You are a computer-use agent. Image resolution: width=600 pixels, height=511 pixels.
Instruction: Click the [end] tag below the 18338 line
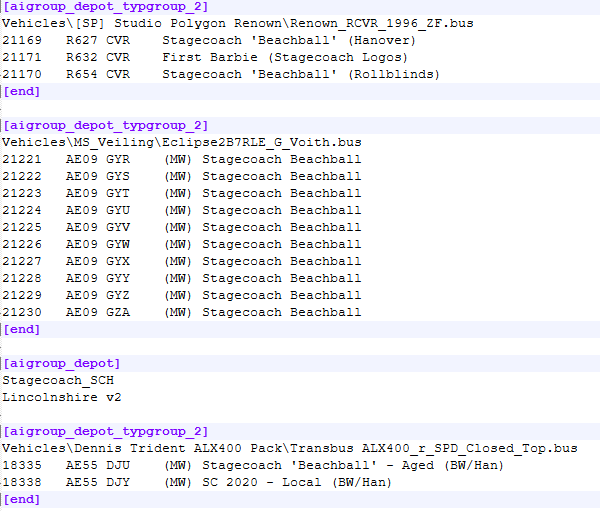pyautogui.click(x=22, y=499)
